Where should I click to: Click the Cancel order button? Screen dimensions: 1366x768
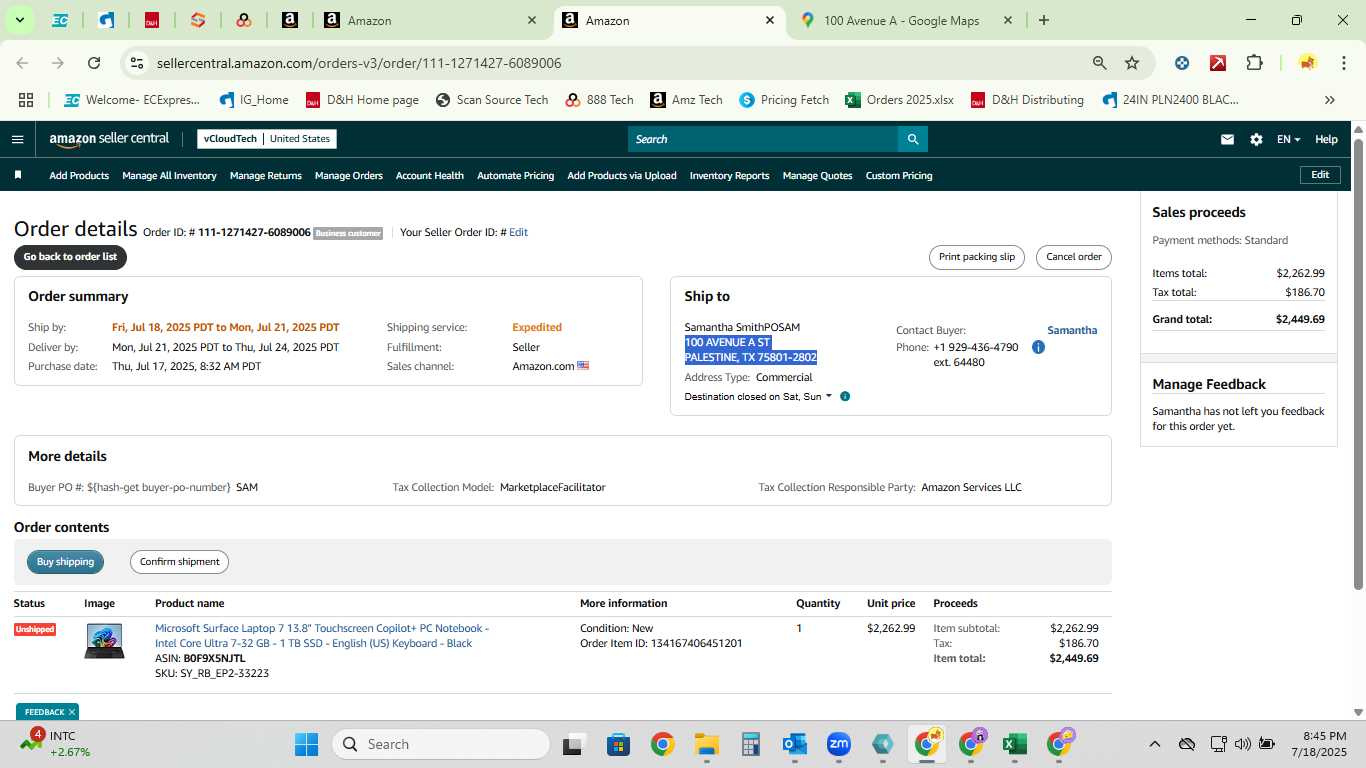(x=1074, y=257)
